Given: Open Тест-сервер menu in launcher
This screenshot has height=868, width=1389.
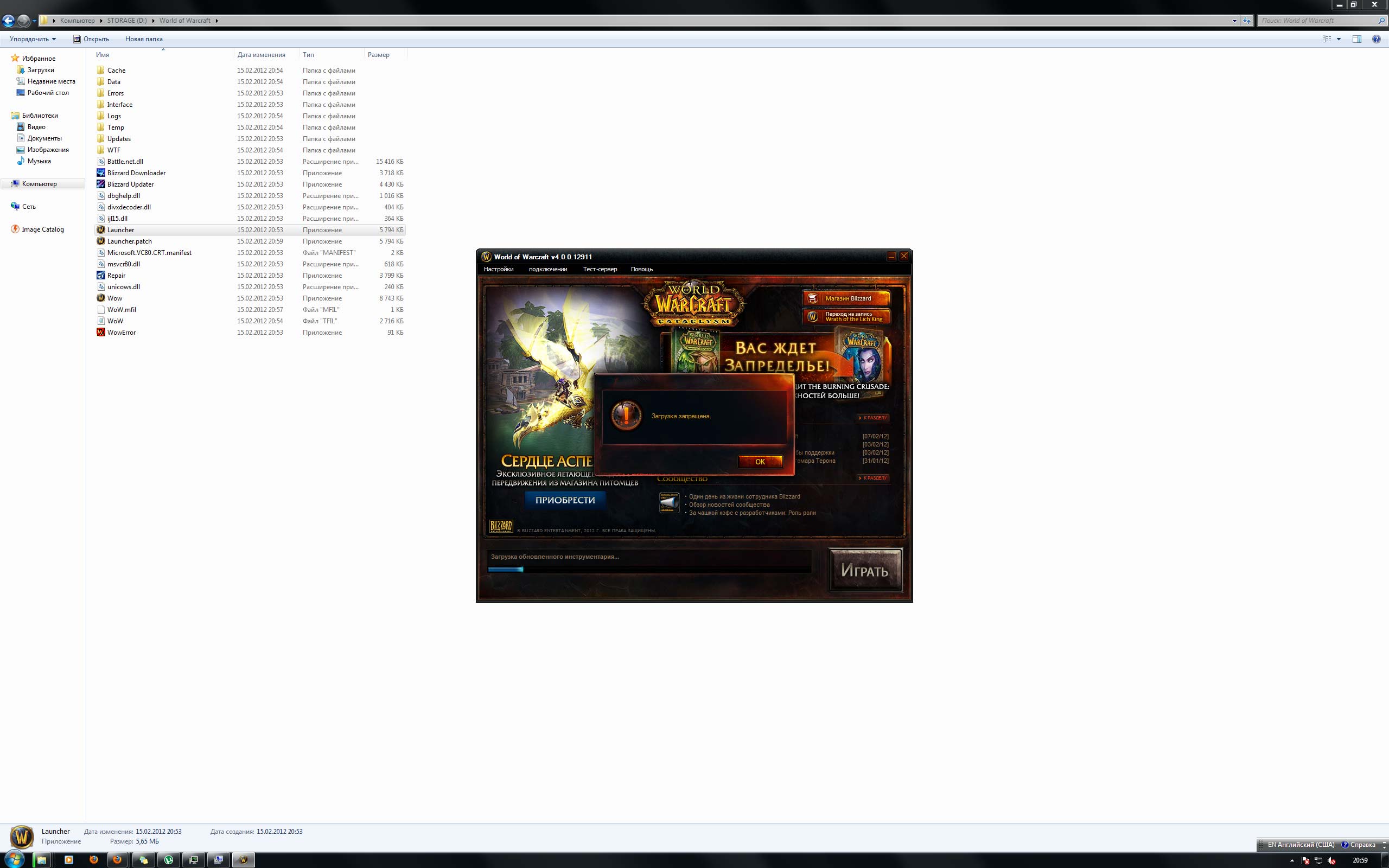Looking at the screenshot, I should coord(600,269).
